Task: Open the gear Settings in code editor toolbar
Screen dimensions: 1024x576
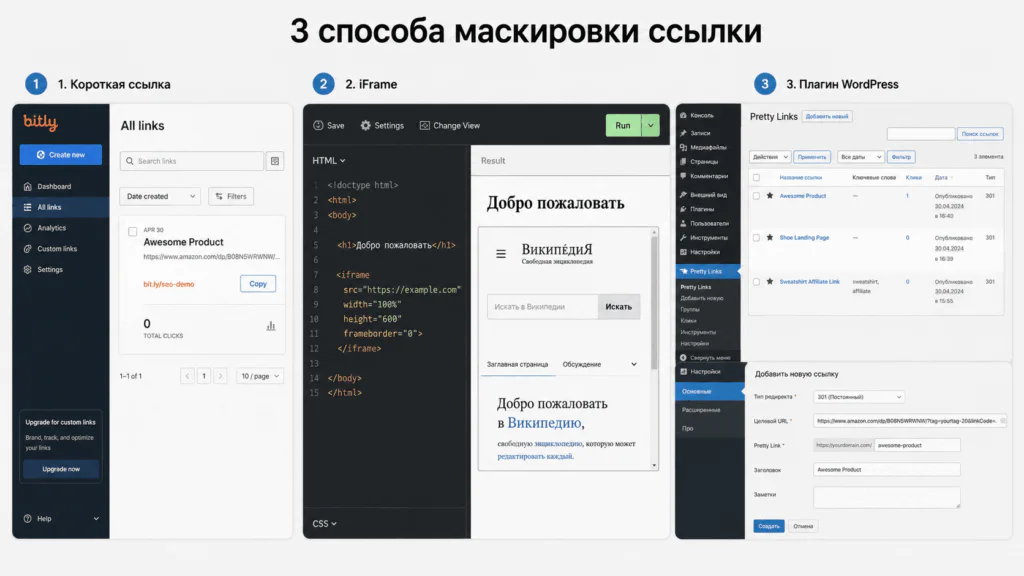Action: click(382, 125)
